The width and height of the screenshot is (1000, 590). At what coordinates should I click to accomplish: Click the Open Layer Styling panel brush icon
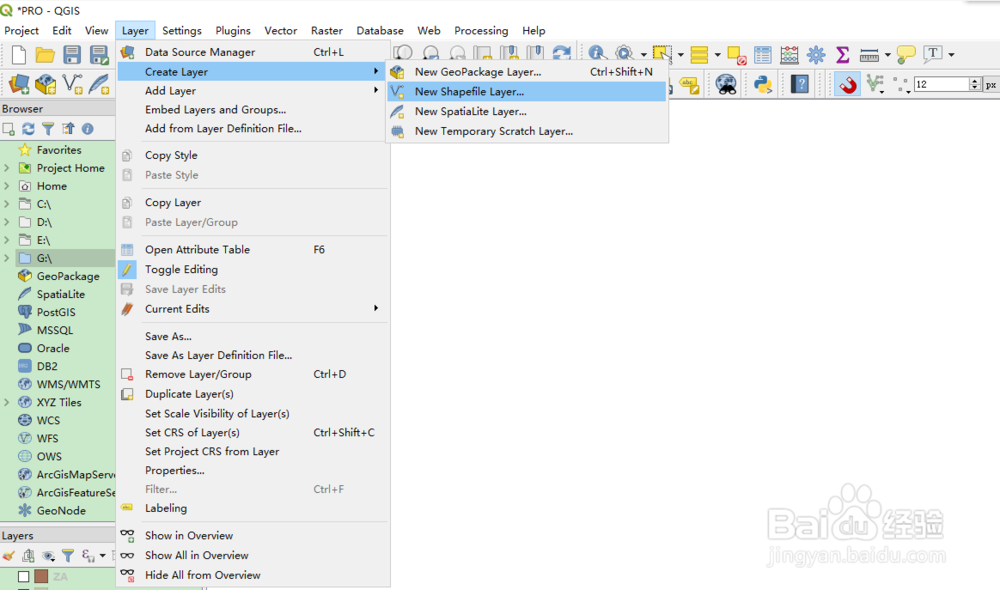tap(8, 556)
